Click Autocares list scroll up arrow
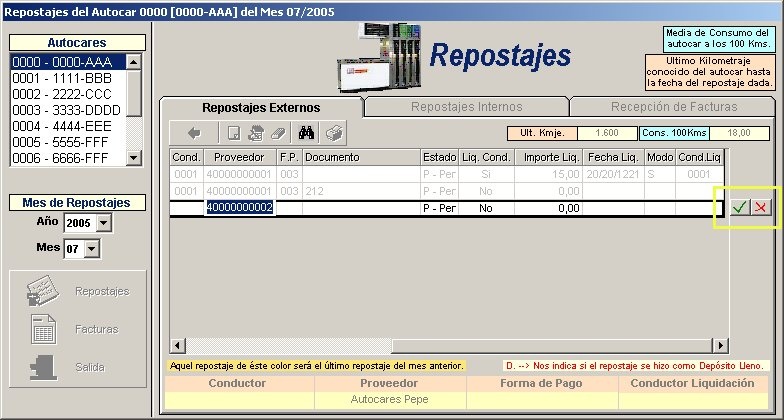Viewport: 784px width, 420px height. pos(134,62)
